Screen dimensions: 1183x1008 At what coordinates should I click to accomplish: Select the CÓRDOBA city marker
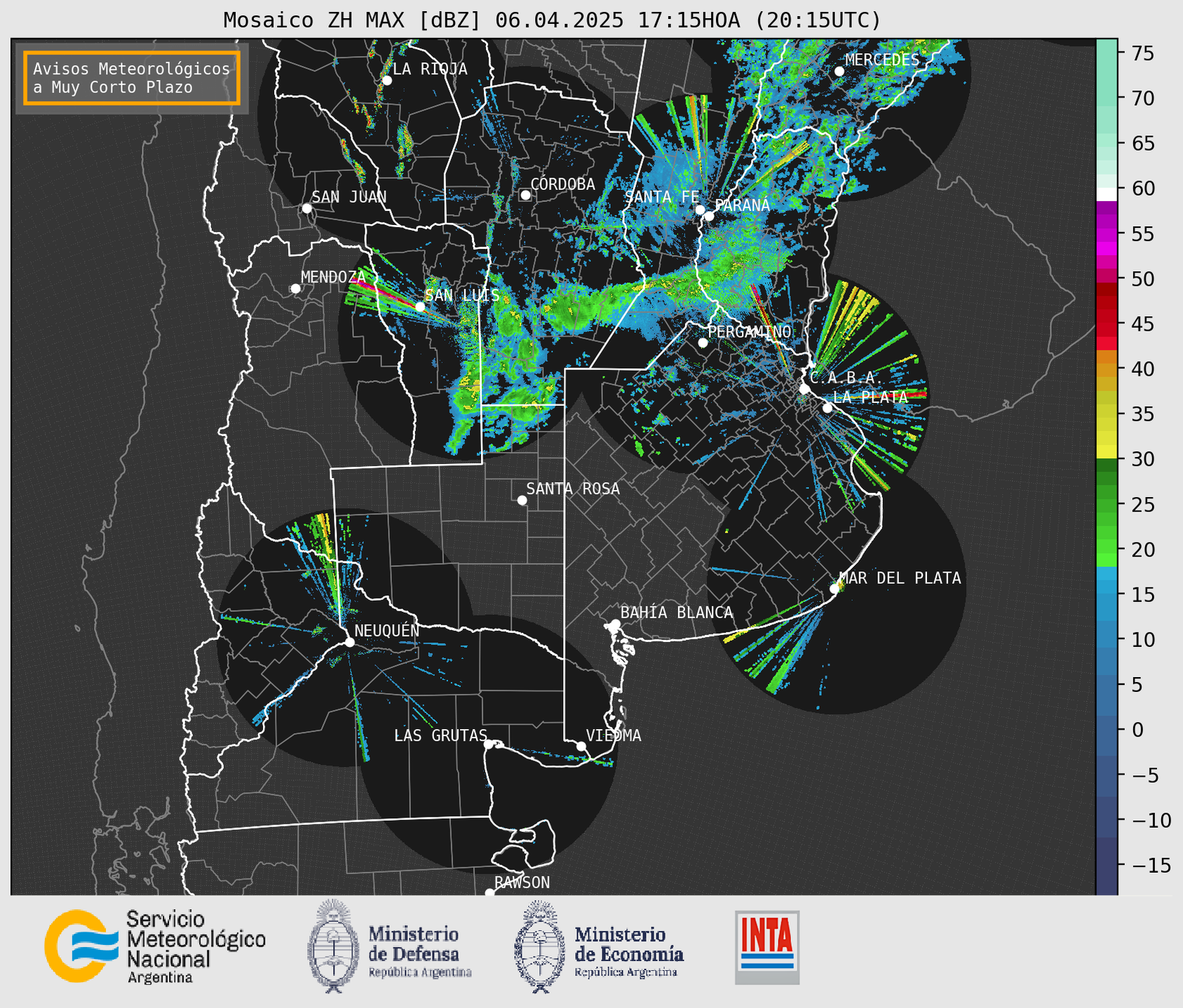[x=525, y=195]
